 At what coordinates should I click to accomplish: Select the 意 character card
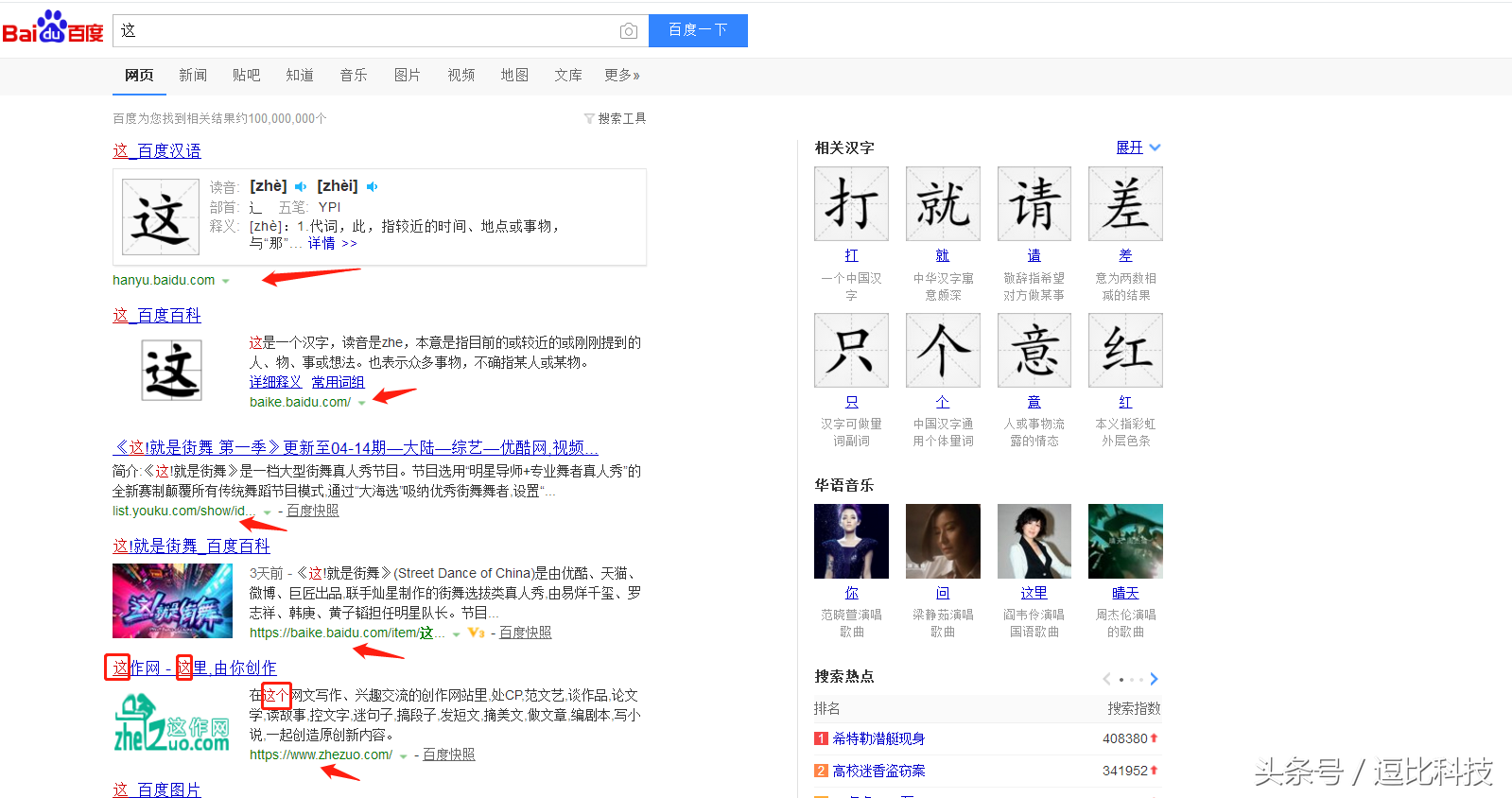[x=1034, y=351]
